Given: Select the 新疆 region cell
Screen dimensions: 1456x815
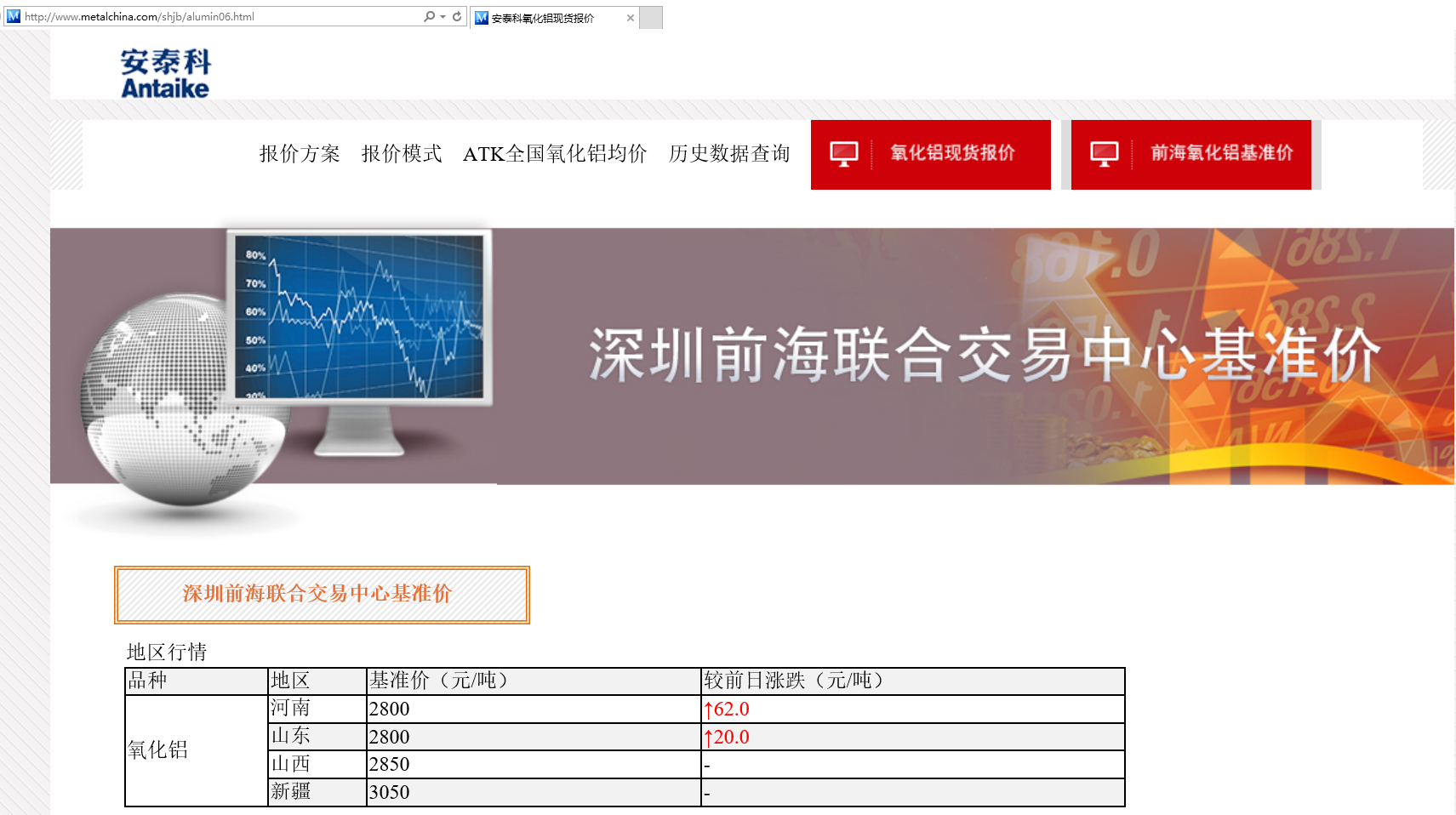Looking at the screenshot, I should [x=317, y=792].
